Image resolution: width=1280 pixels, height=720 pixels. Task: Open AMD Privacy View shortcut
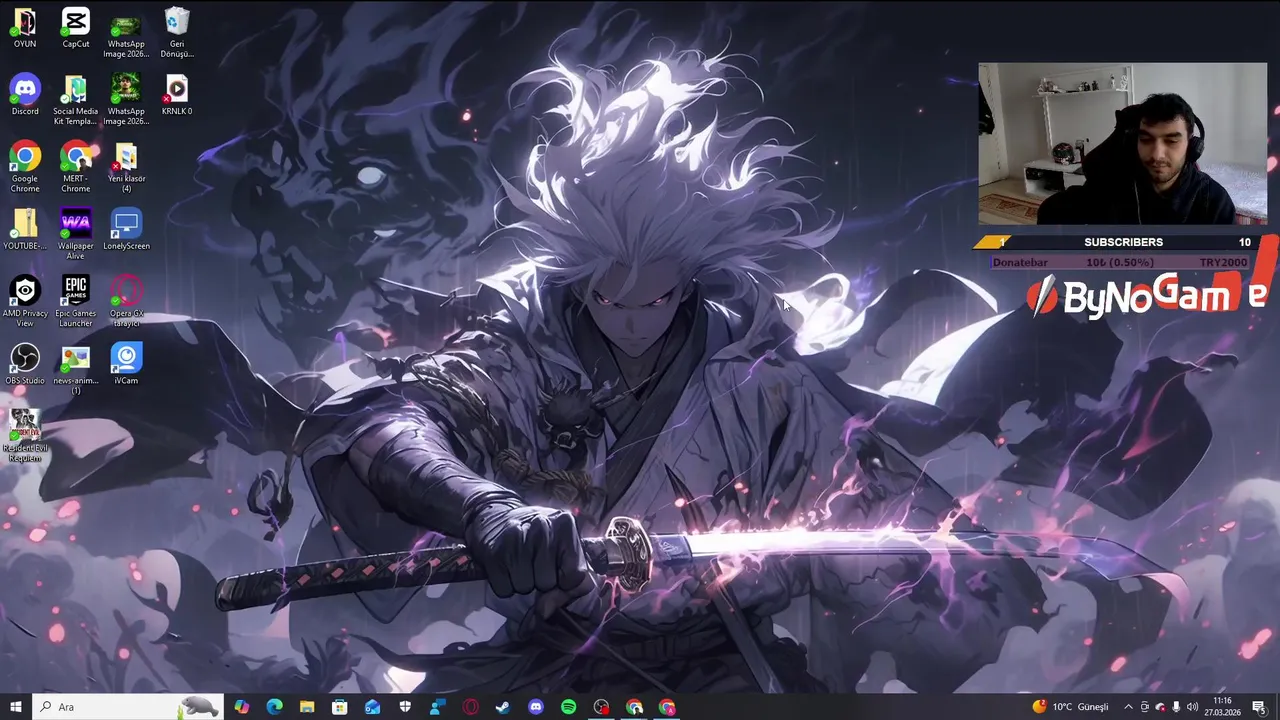(x=25, y=301)
